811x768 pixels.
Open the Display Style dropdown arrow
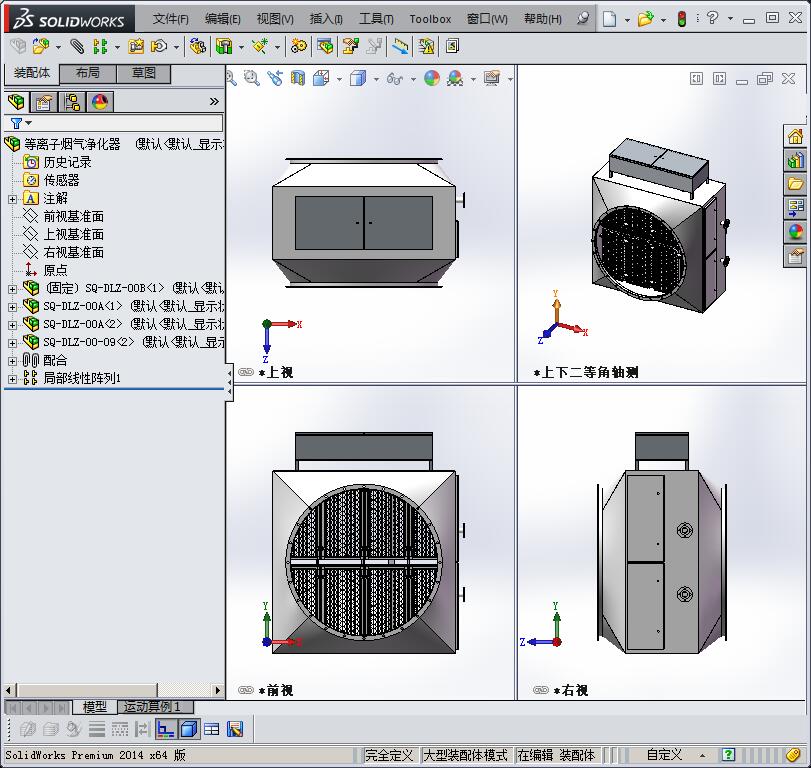377,78
